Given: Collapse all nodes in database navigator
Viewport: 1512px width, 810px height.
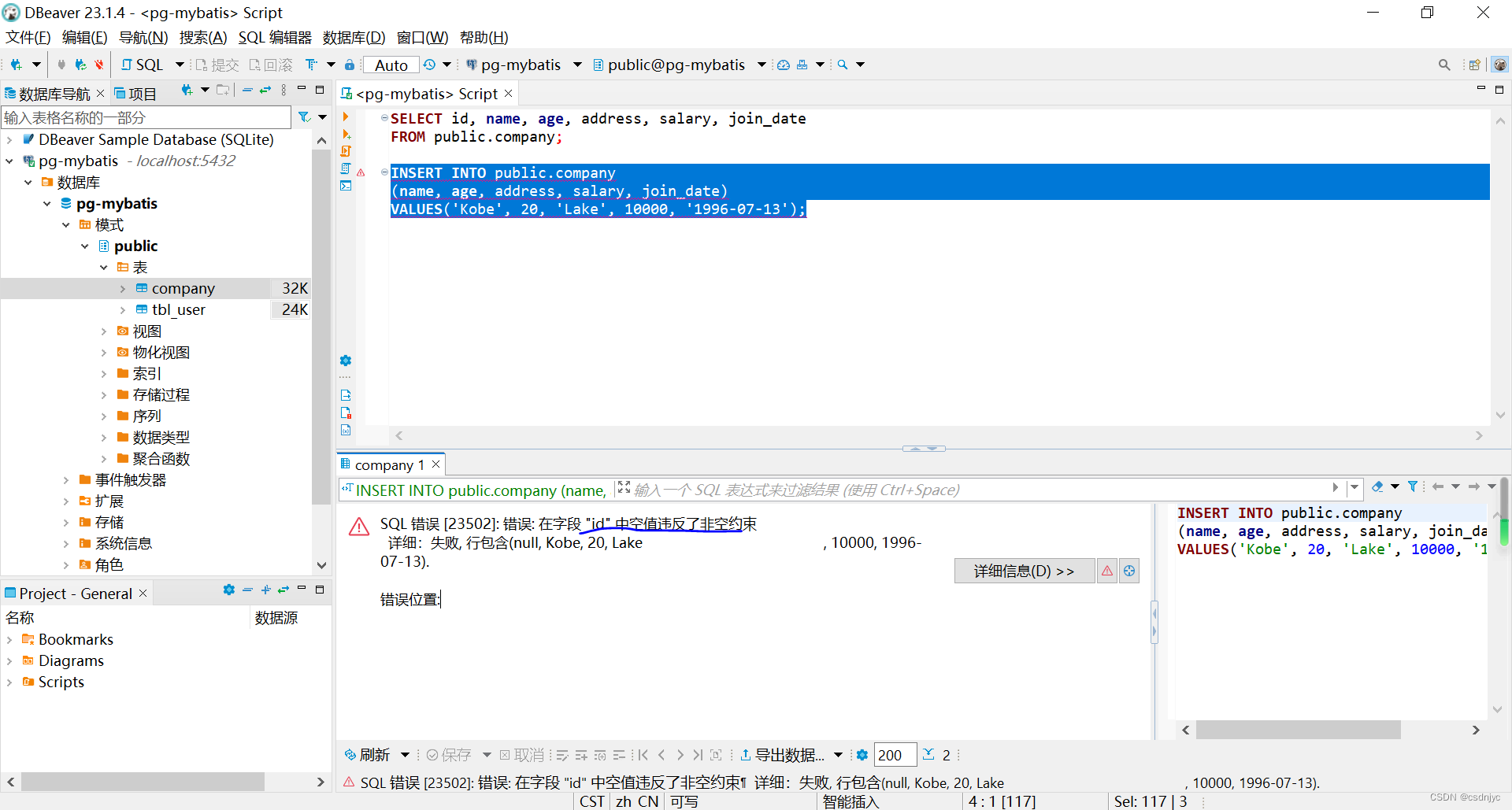Looking at the screenshot, I should coord(247,91).
